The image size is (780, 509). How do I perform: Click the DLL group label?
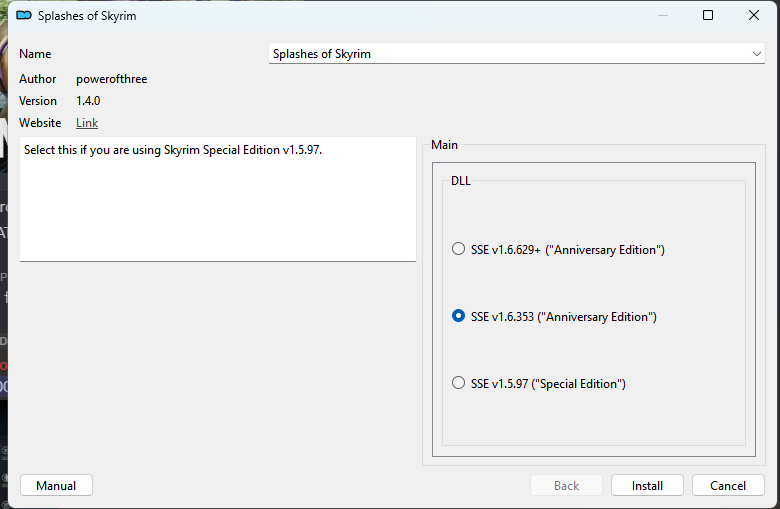click(x=461, y=181)
